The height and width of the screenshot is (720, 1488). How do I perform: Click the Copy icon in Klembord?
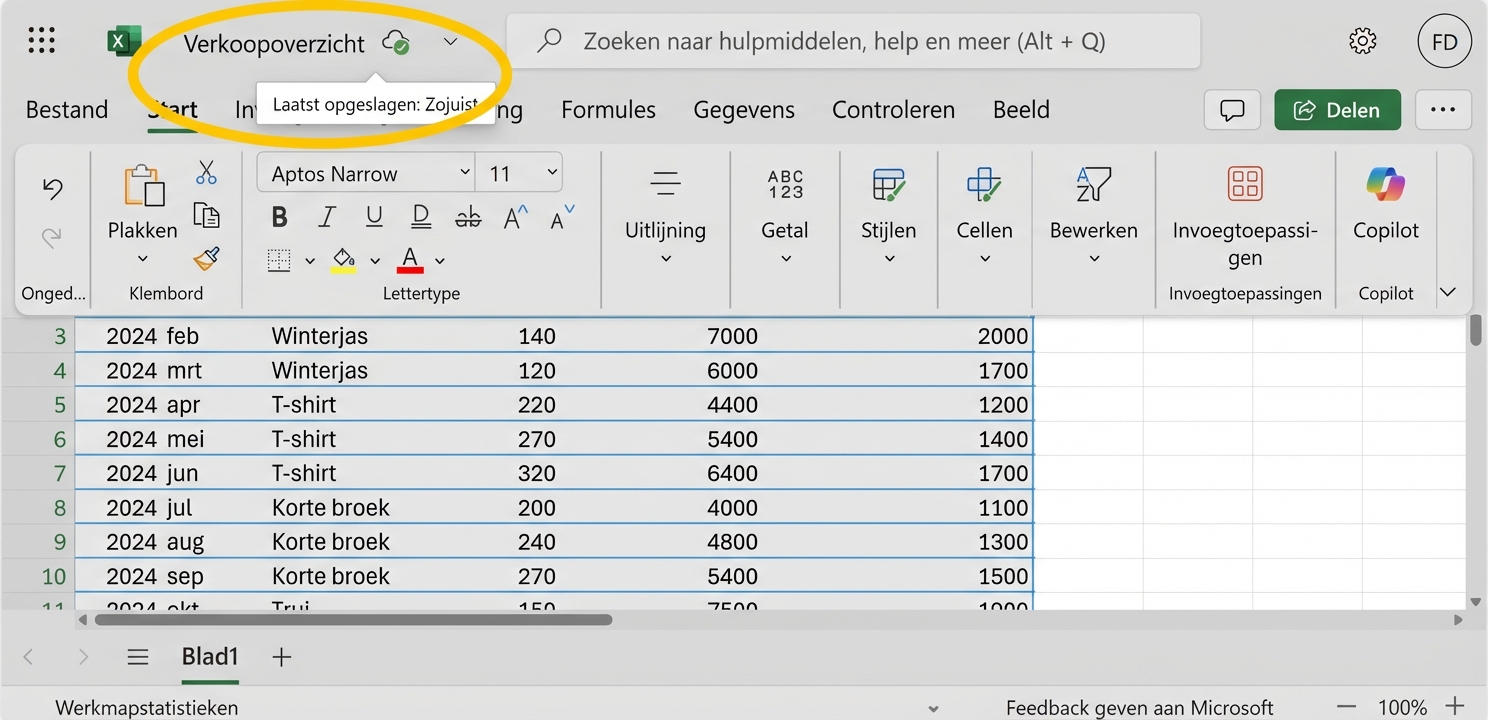click(207, 214)
